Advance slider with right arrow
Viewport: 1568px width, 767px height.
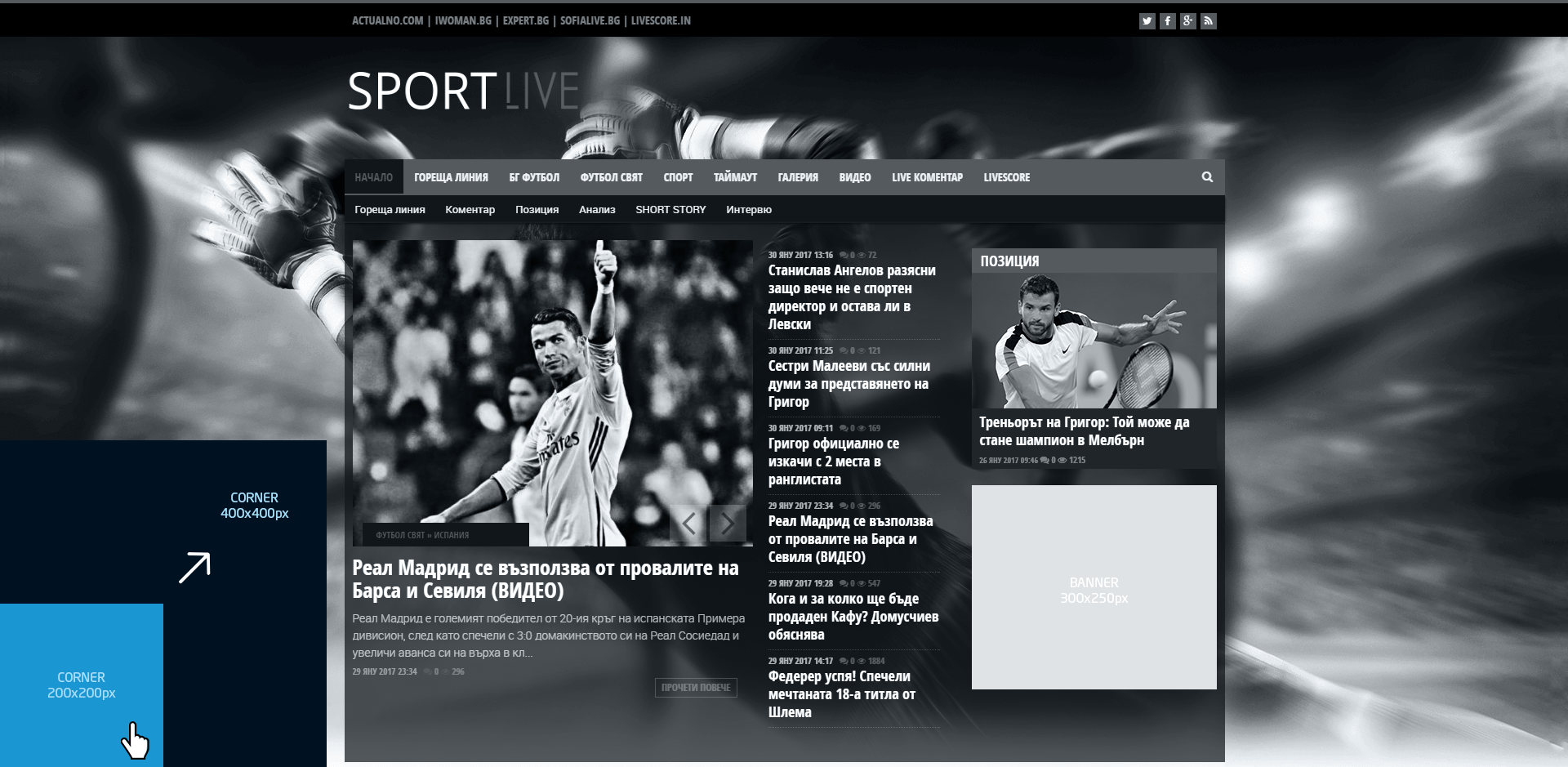(x=728, y=524)
